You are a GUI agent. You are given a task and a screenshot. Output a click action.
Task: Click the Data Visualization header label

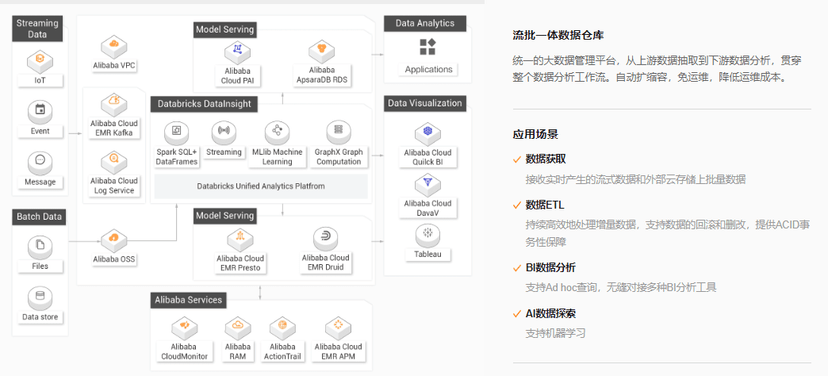[425, 103]
